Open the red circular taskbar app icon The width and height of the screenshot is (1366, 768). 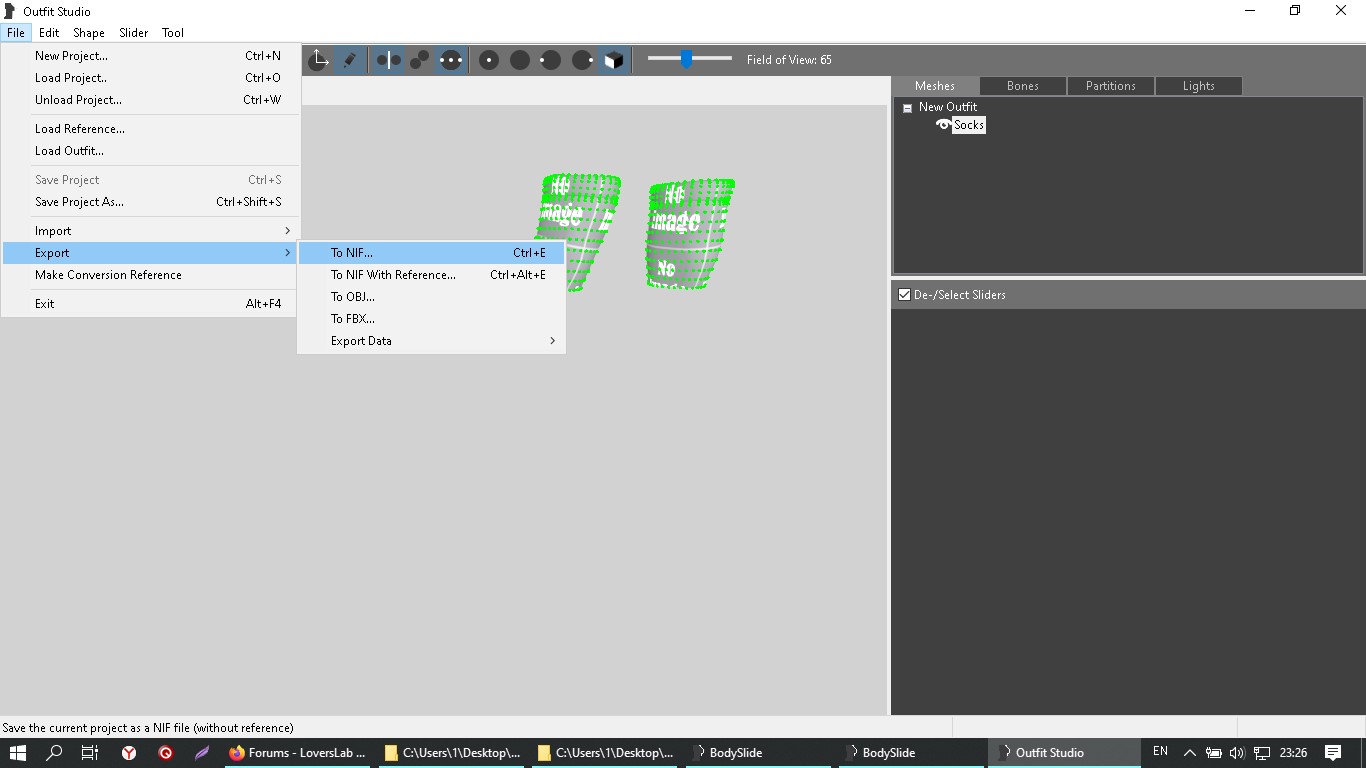pos(166,753)
